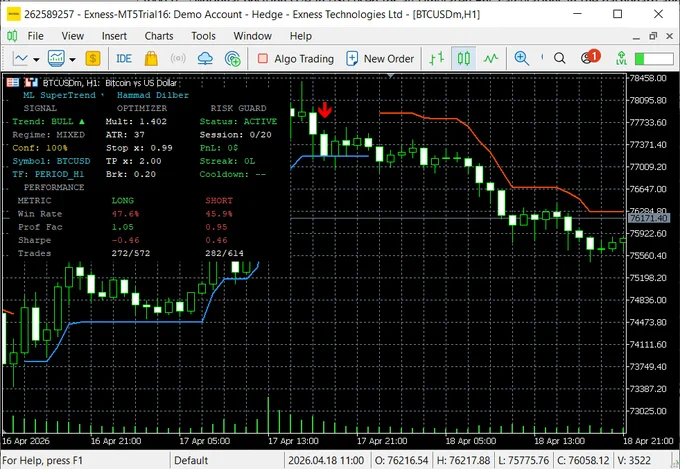
Task: Click the chart shift triangle marker at top
Action: click(391, 76)
